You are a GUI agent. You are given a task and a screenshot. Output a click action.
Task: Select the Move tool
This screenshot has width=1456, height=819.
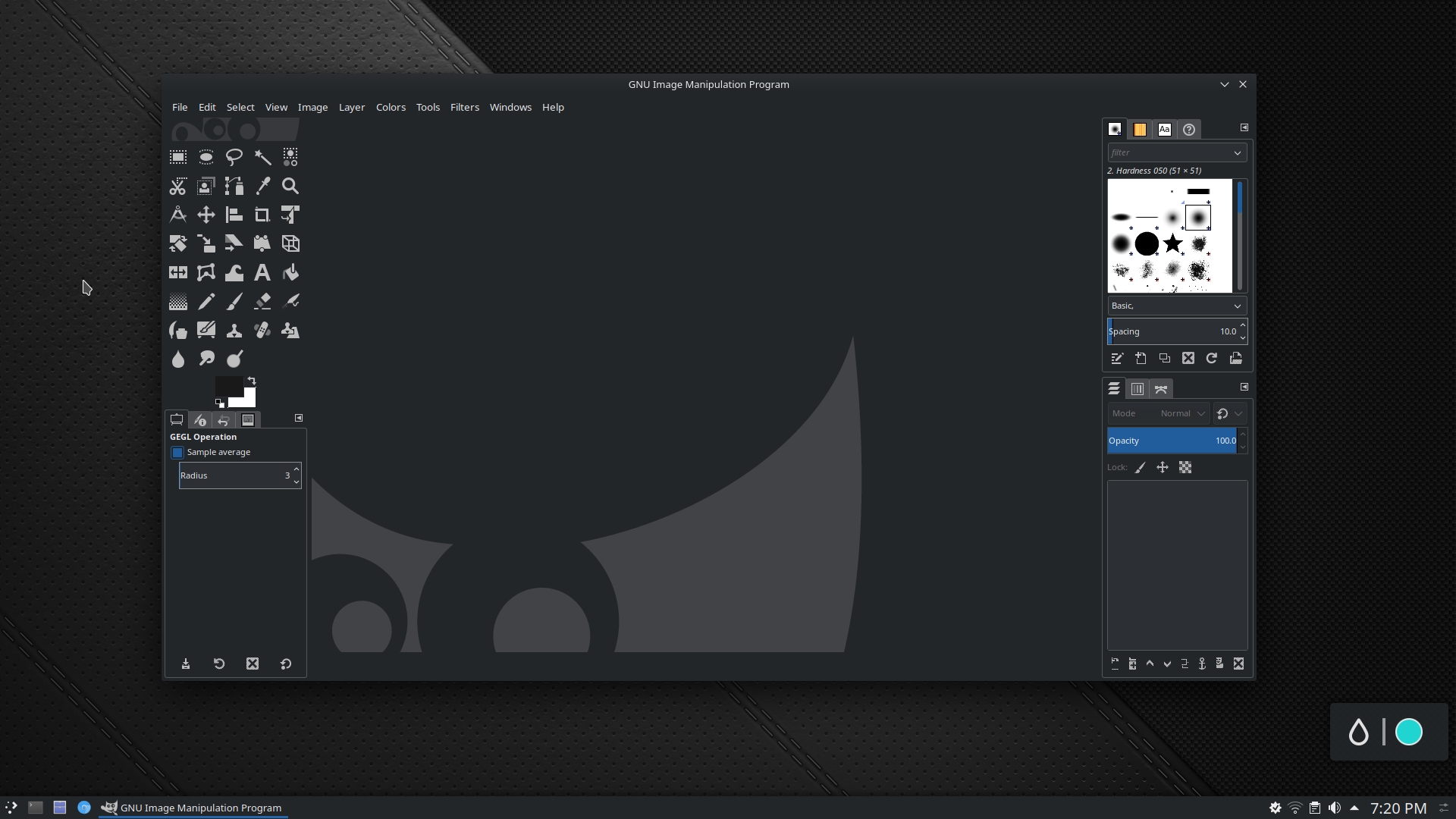[x=206, y=215]
